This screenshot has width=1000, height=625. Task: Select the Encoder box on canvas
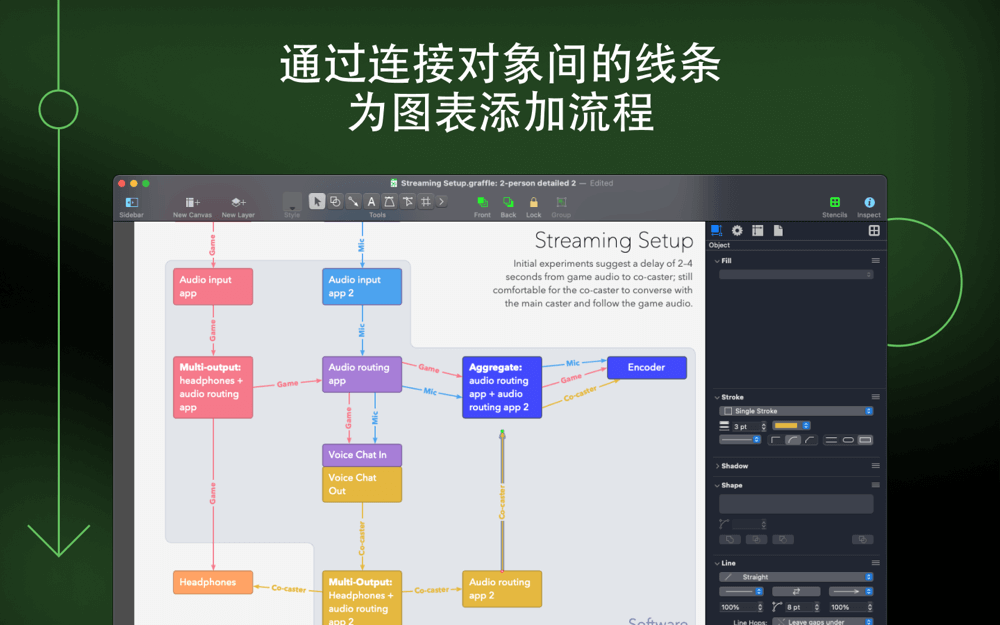coord(647,368)
